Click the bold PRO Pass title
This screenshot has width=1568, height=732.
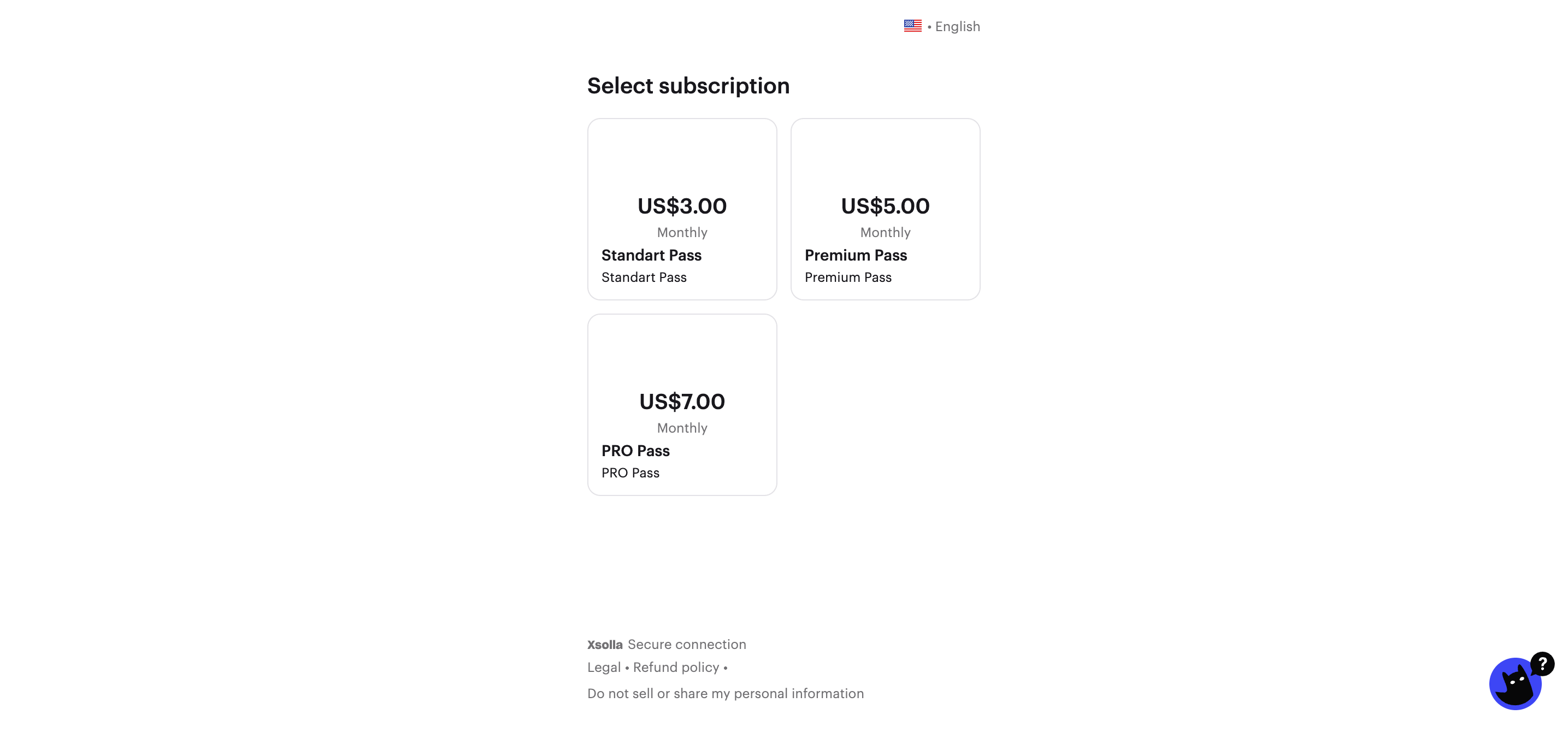tap(635, 451)
